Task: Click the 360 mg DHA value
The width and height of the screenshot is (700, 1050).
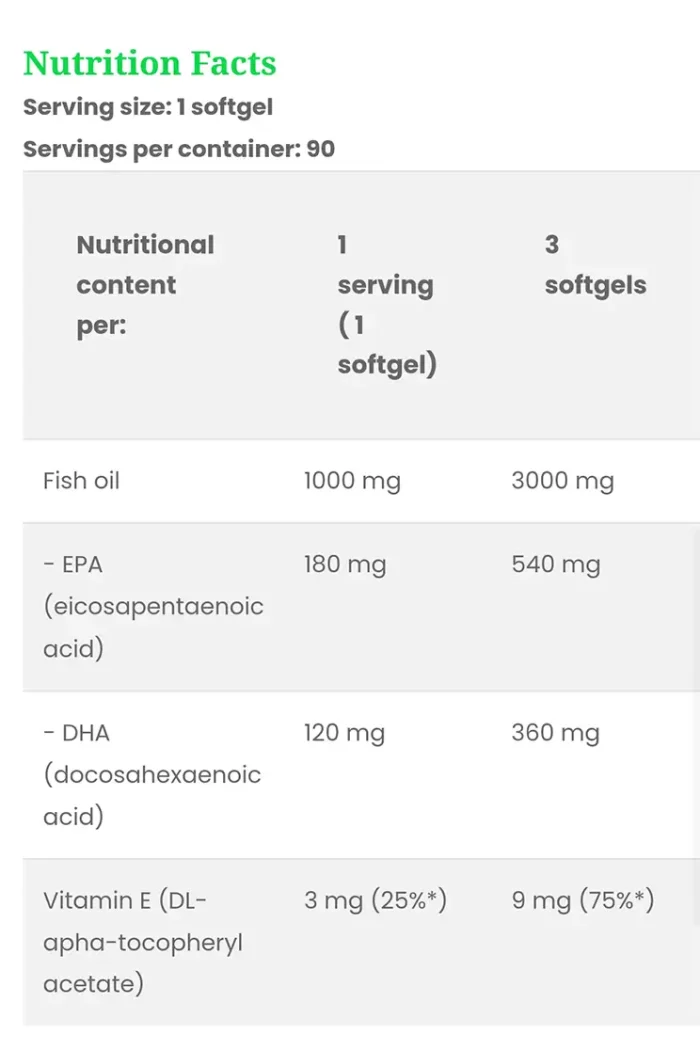Action: pos(556,733)
